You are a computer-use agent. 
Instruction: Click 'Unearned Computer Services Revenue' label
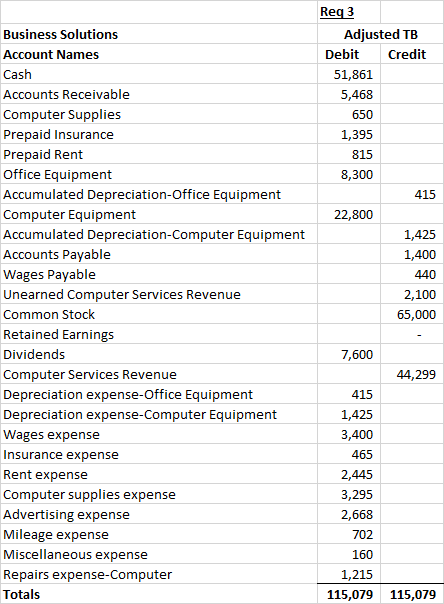tap(122, 295)
